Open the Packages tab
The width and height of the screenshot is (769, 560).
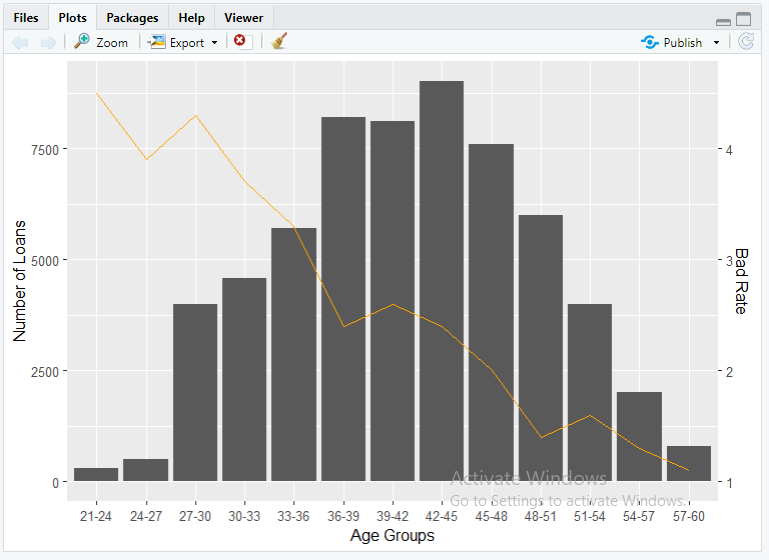point(132,18)
